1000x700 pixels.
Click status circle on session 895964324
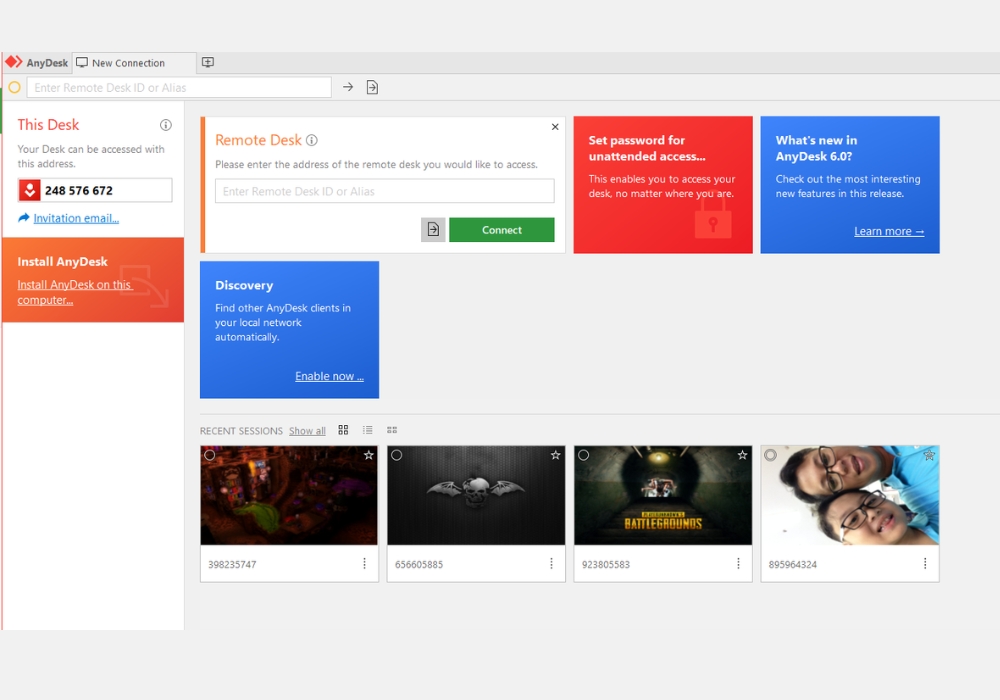(x=770, y=455)
